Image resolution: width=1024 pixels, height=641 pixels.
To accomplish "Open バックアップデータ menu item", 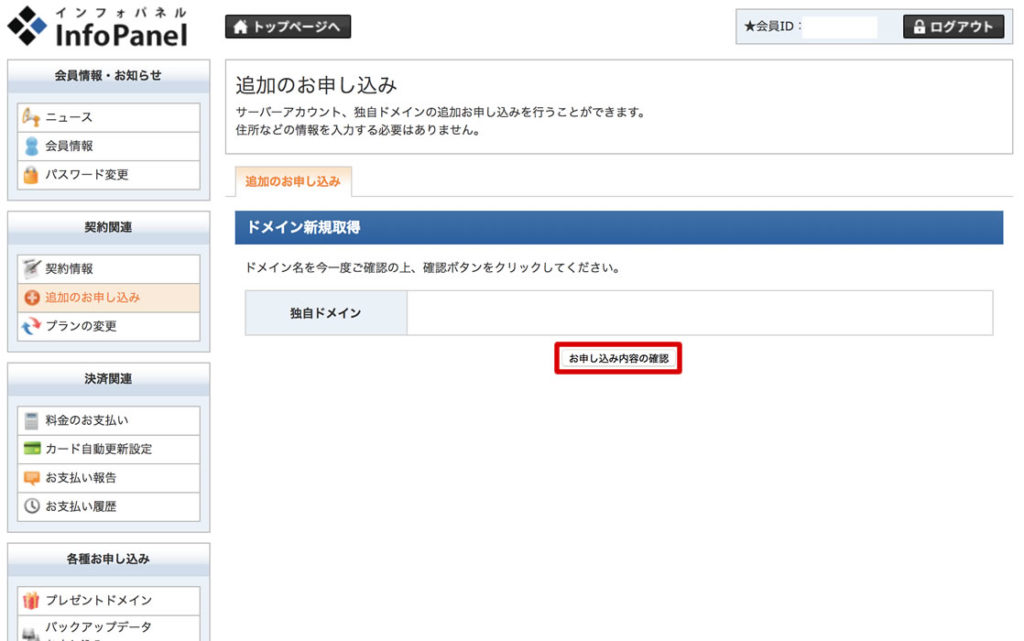I will pos(108,628).
